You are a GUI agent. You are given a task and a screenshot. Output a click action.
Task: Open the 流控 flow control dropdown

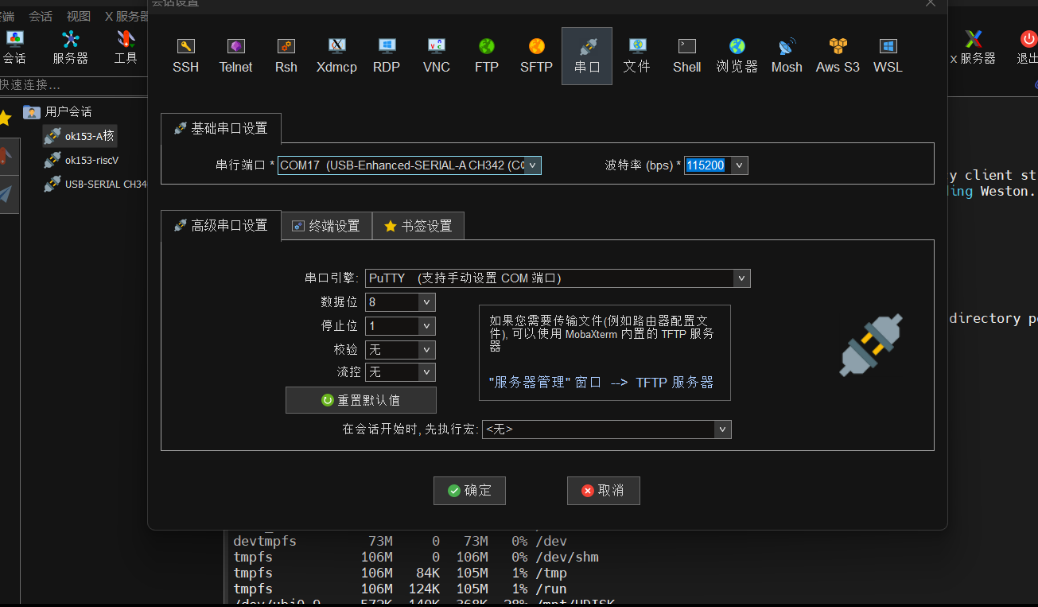[426, 373]
